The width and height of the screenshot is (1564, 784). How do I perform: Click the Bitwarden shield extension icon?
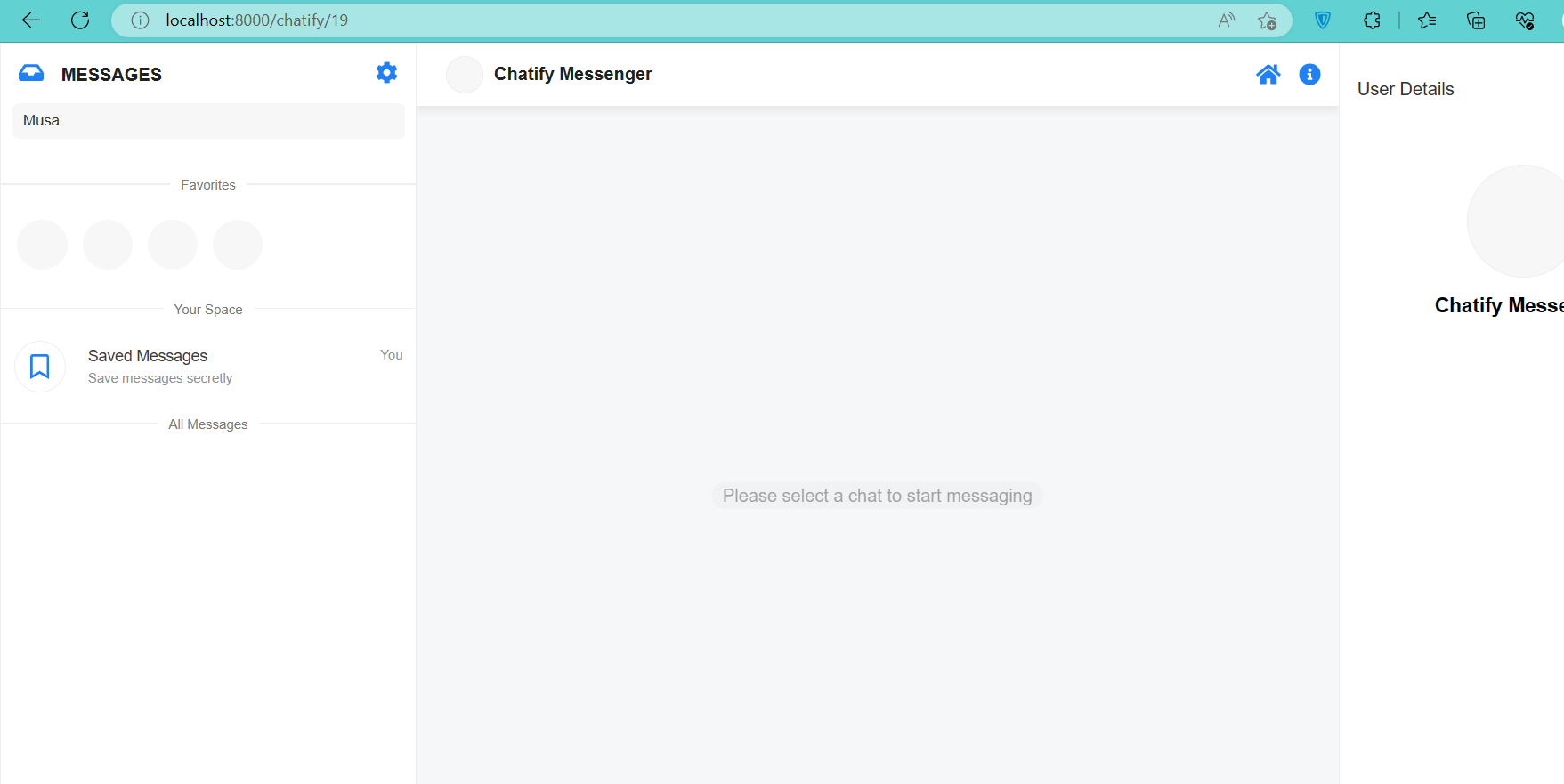click(1323, 20)
